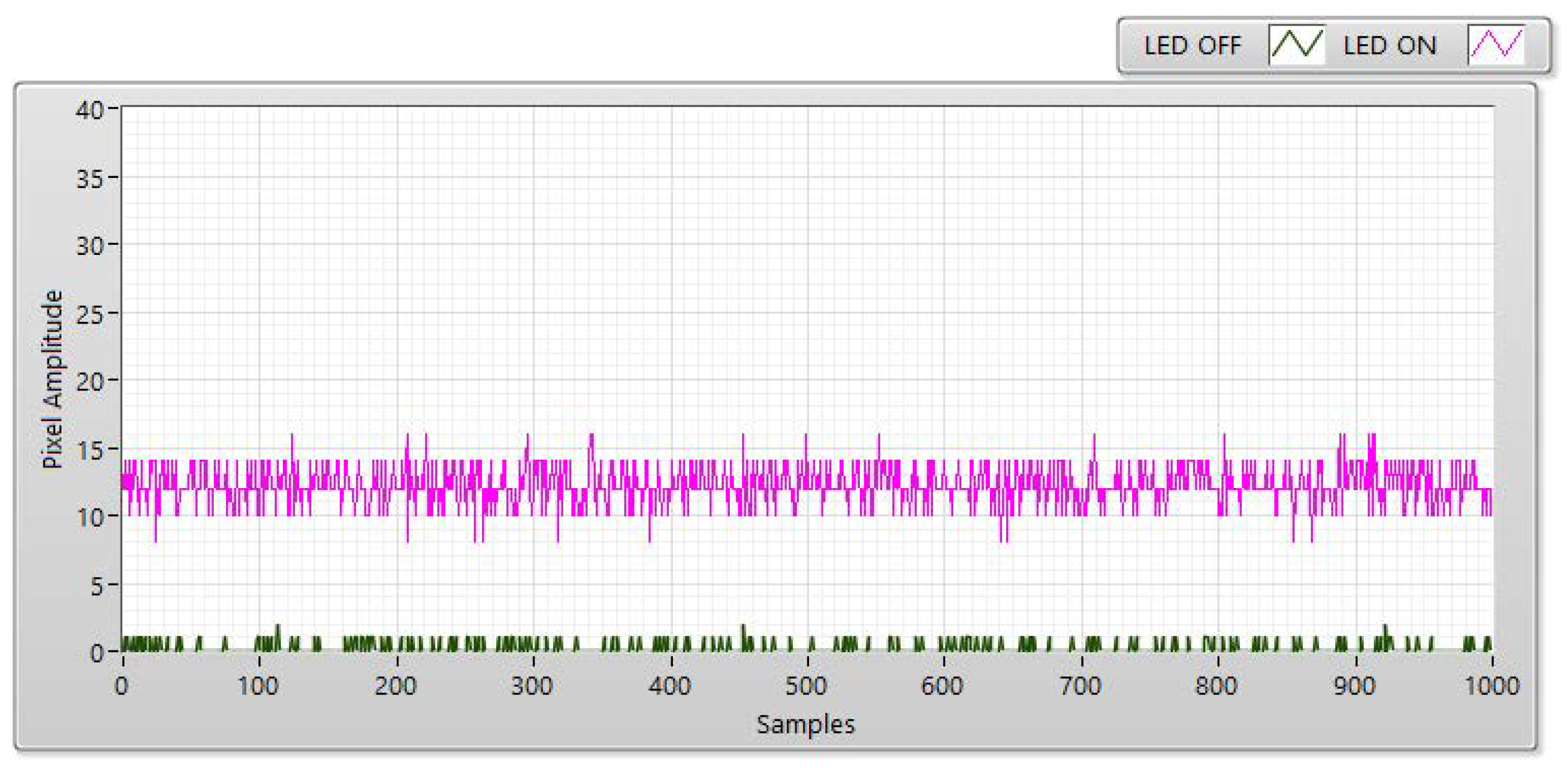Click the LED OFF green plot icon
Image resolution: width=1568 pixels, height=772 pixels.
pyautogui.click(x=1296, y=45)
